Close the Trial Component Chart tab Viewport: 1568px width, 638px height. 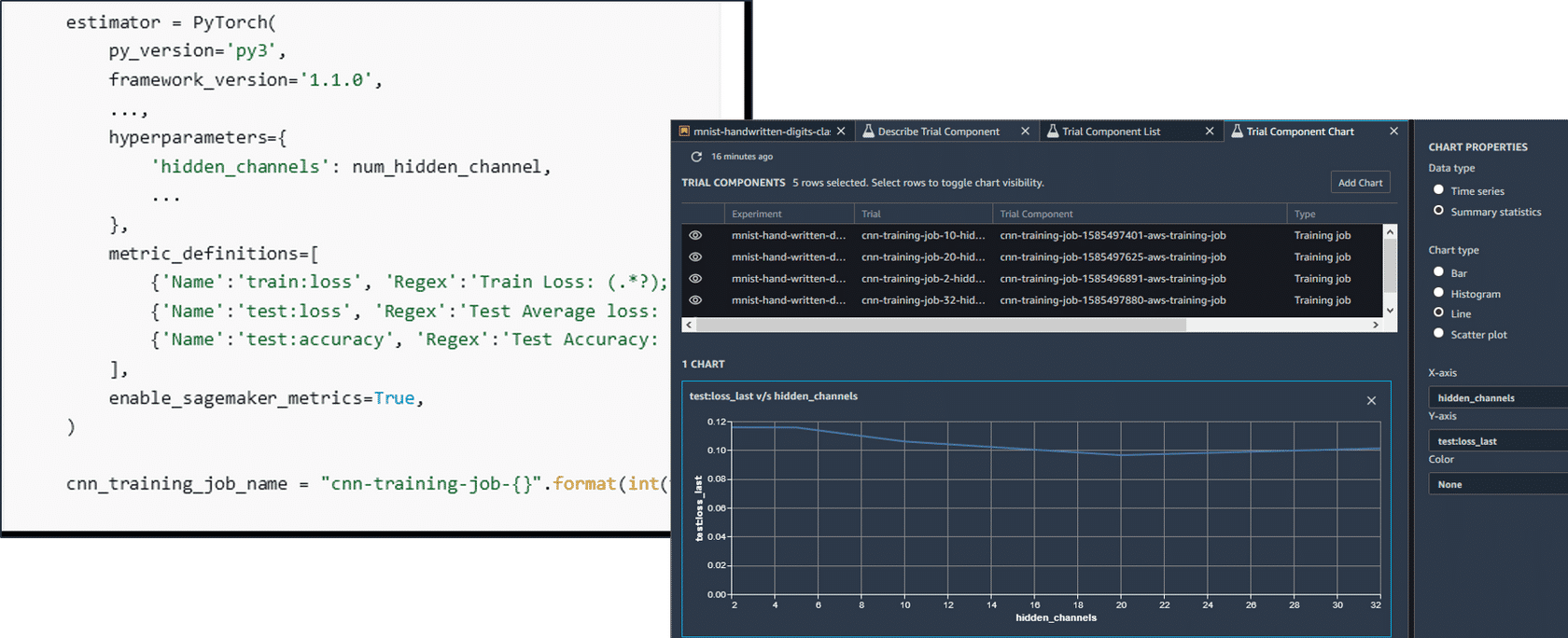[x=1393, y=132]
